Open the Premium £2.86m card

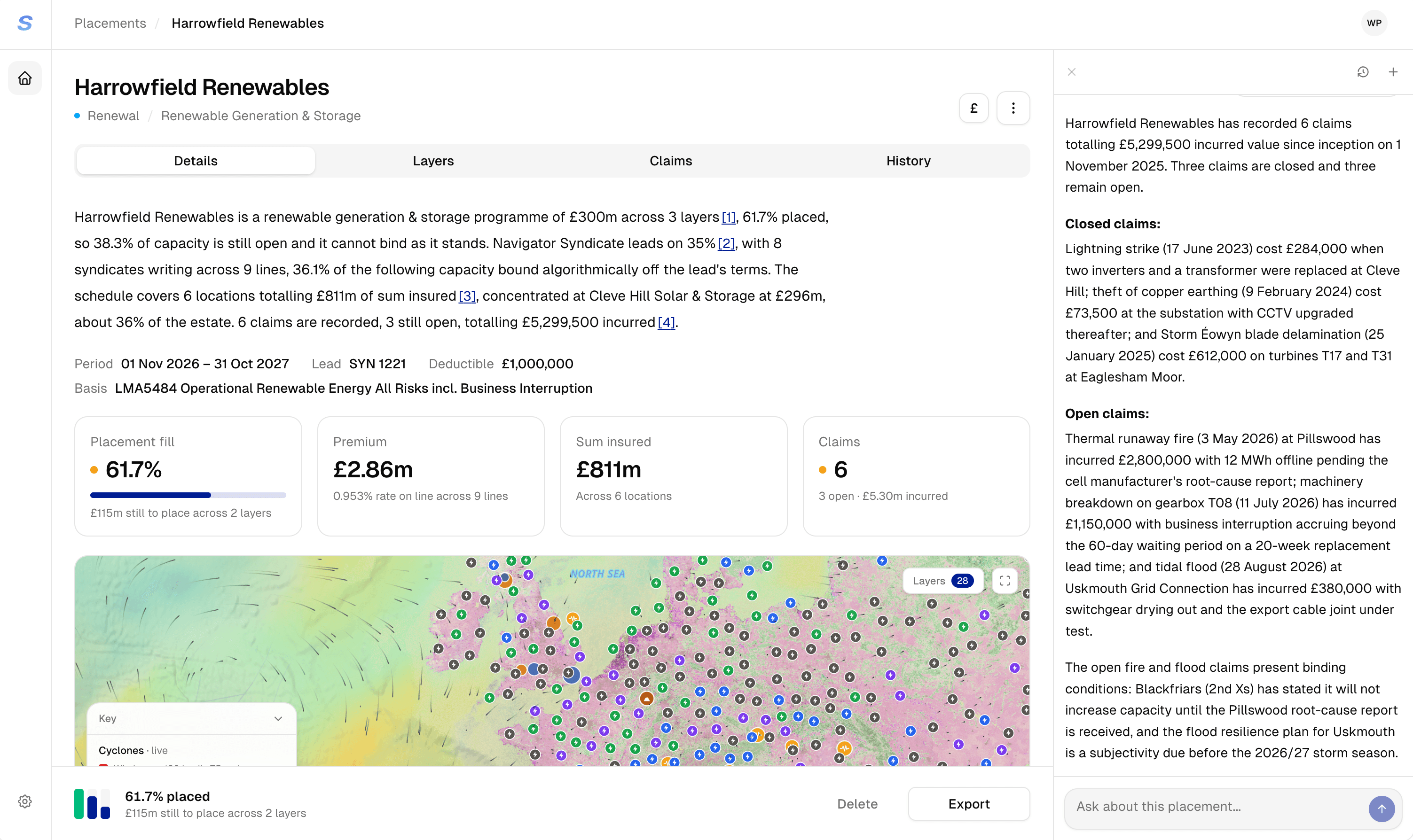point(431,476)
